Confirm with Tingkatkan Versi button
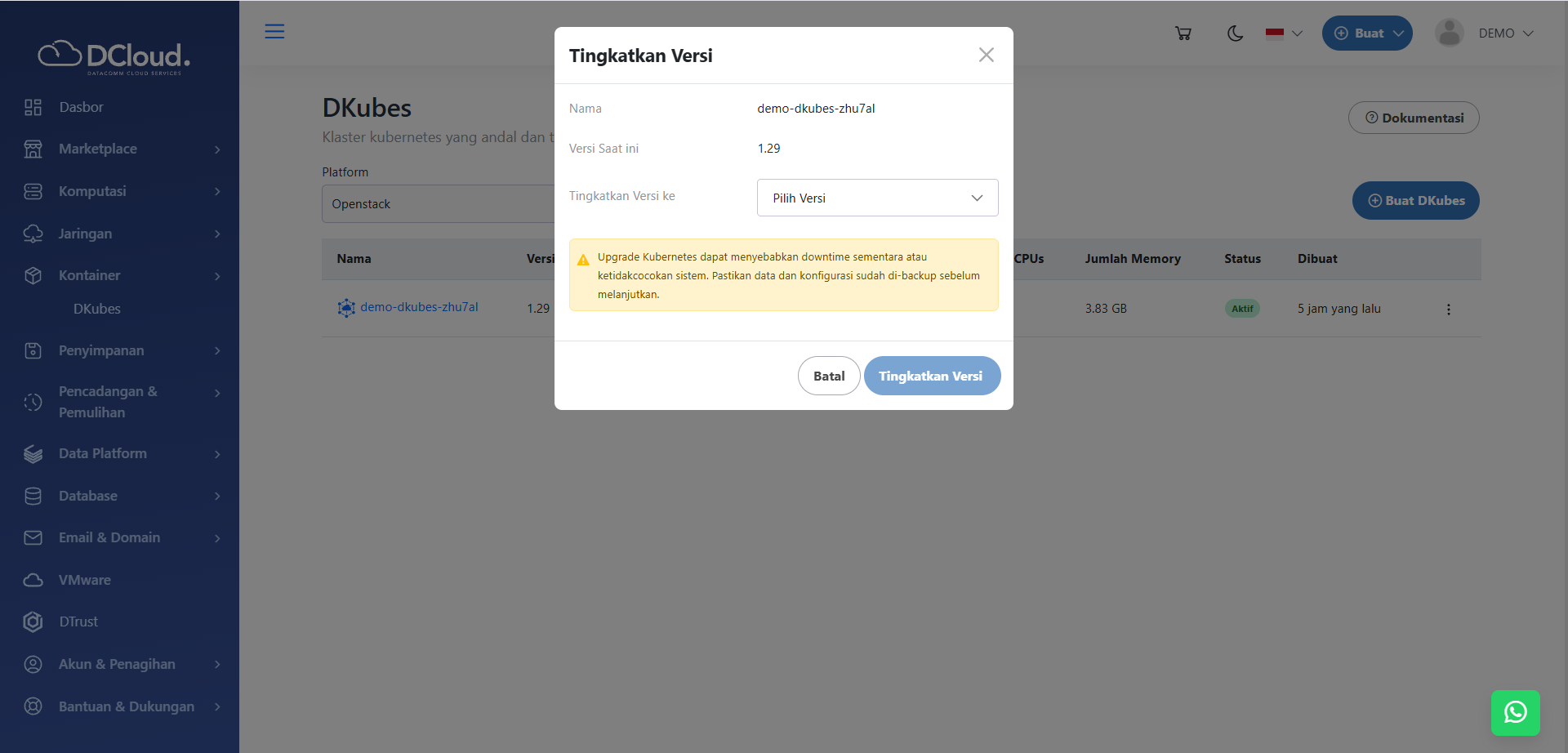 [x=931, y=376]
